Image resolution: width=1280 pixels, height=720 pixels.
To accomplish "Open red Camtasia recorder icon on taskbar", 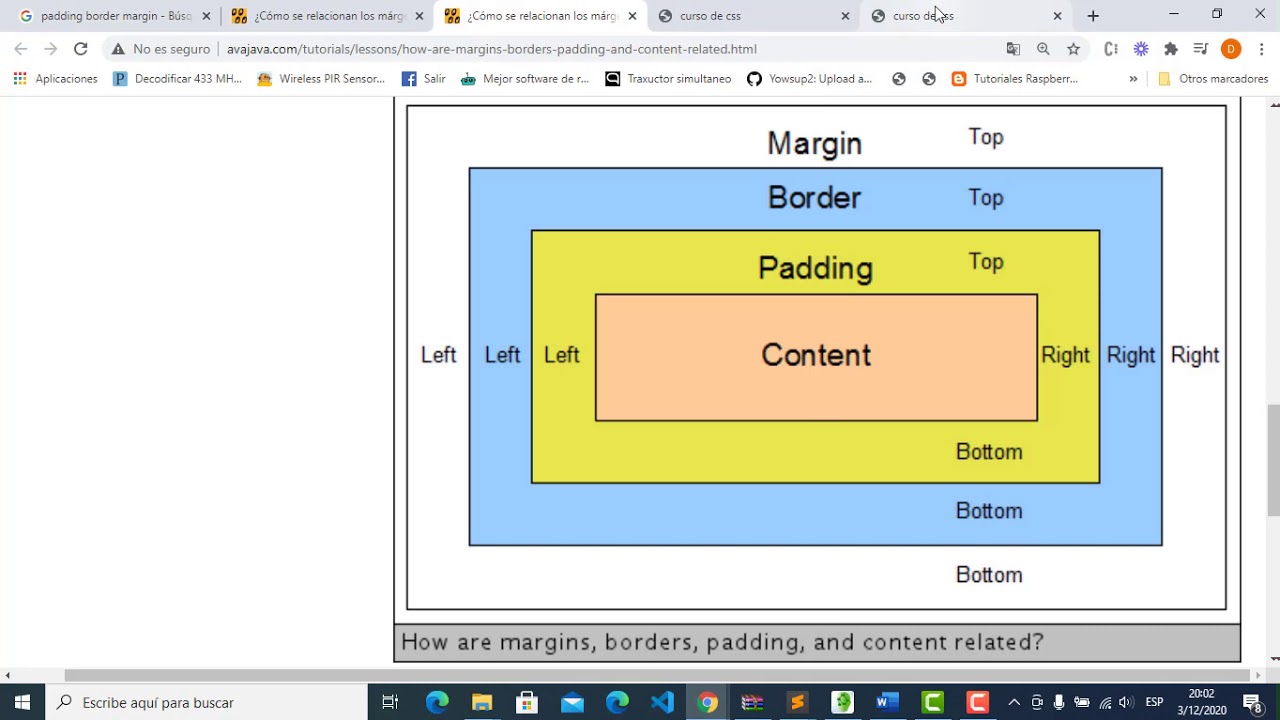I will (977, 702).
